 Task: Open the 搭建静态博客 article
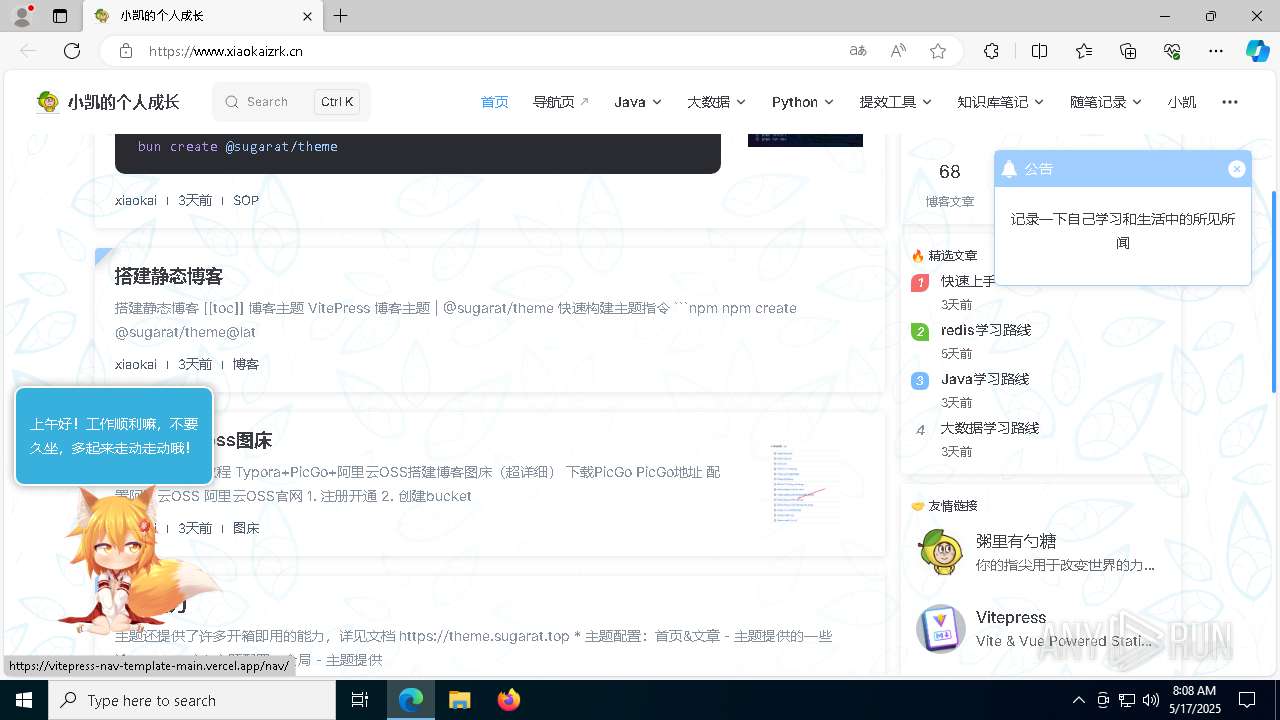coord(169,276)
